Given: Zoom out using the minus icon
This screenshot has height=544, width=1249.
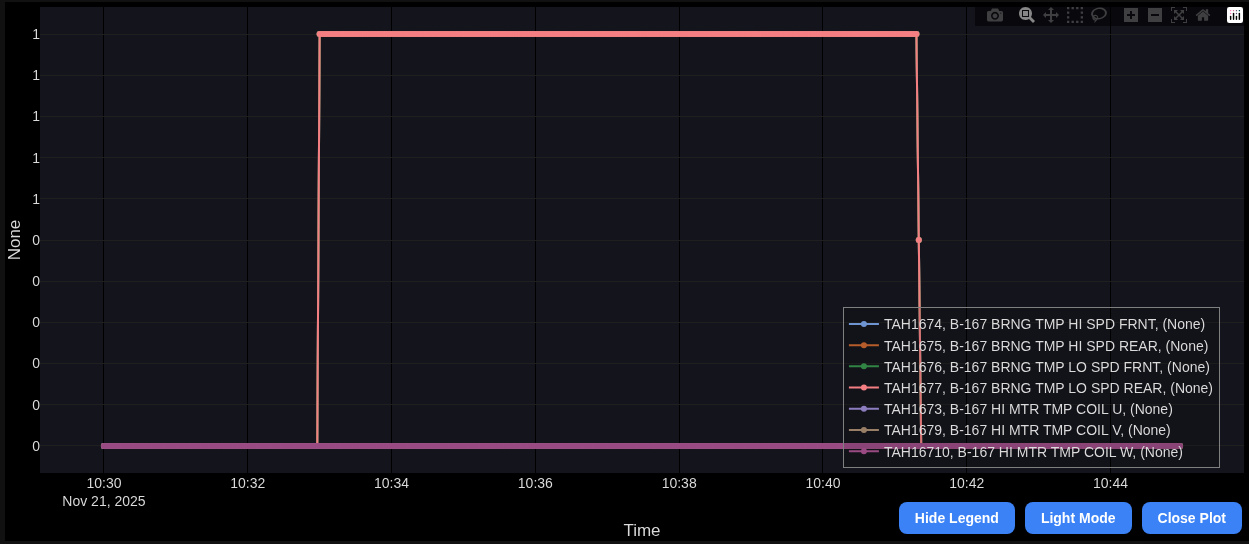Looking at the screenshot, I should pos(1155,15).
